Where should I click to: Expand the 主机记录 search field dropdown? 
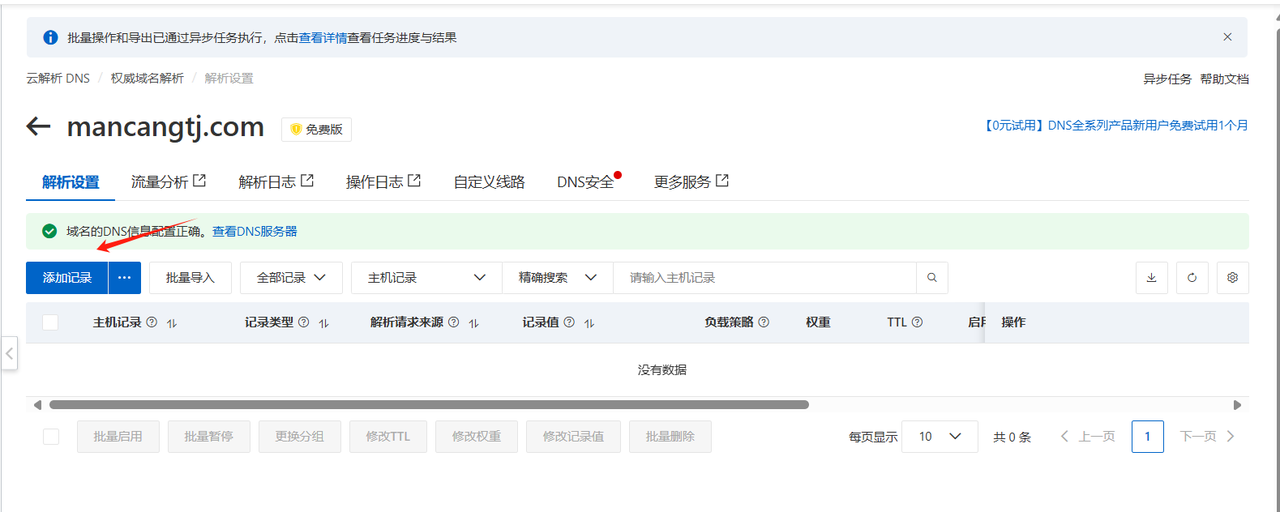426,278
